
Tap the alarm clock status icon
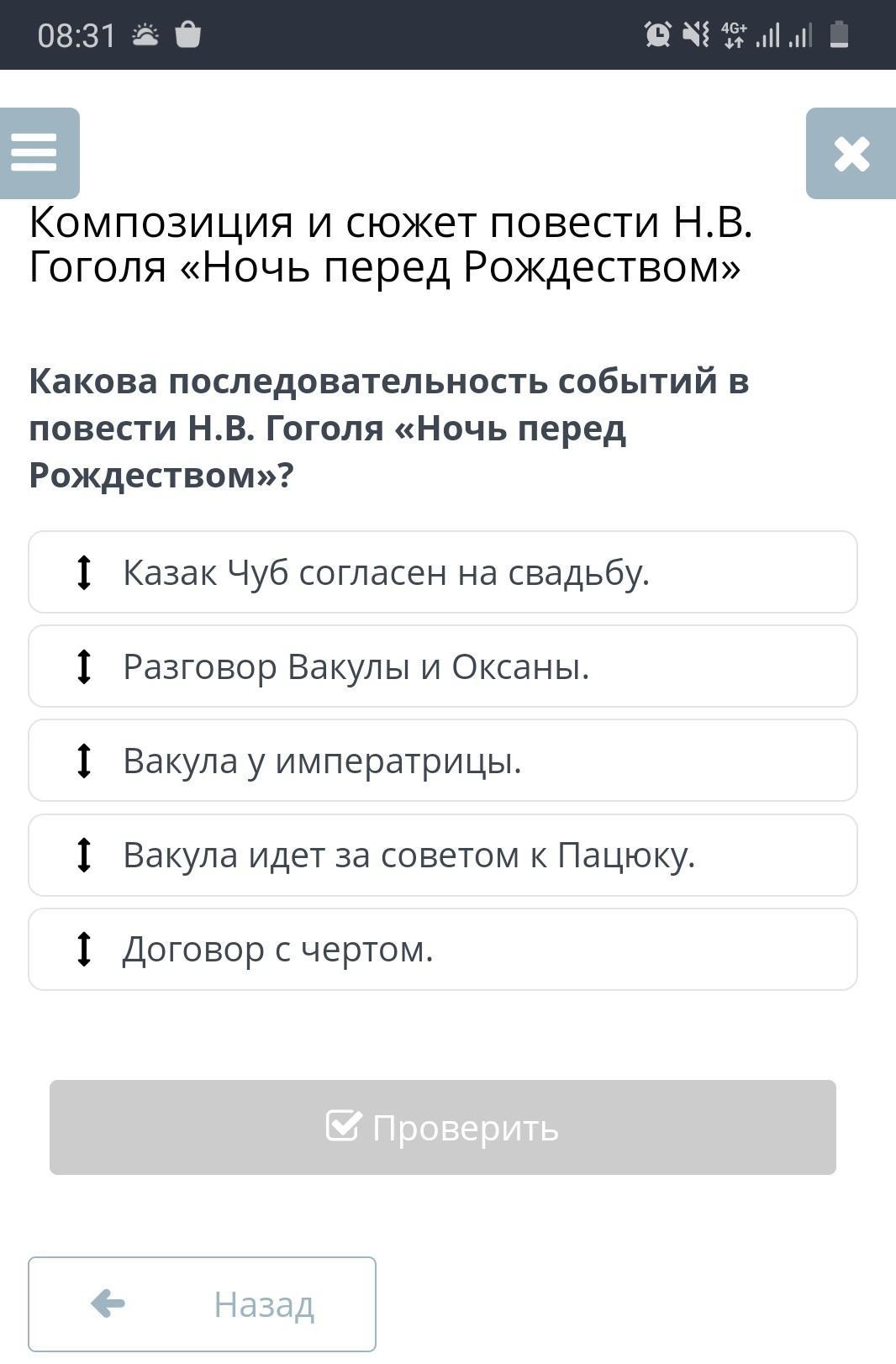point(657,34)
